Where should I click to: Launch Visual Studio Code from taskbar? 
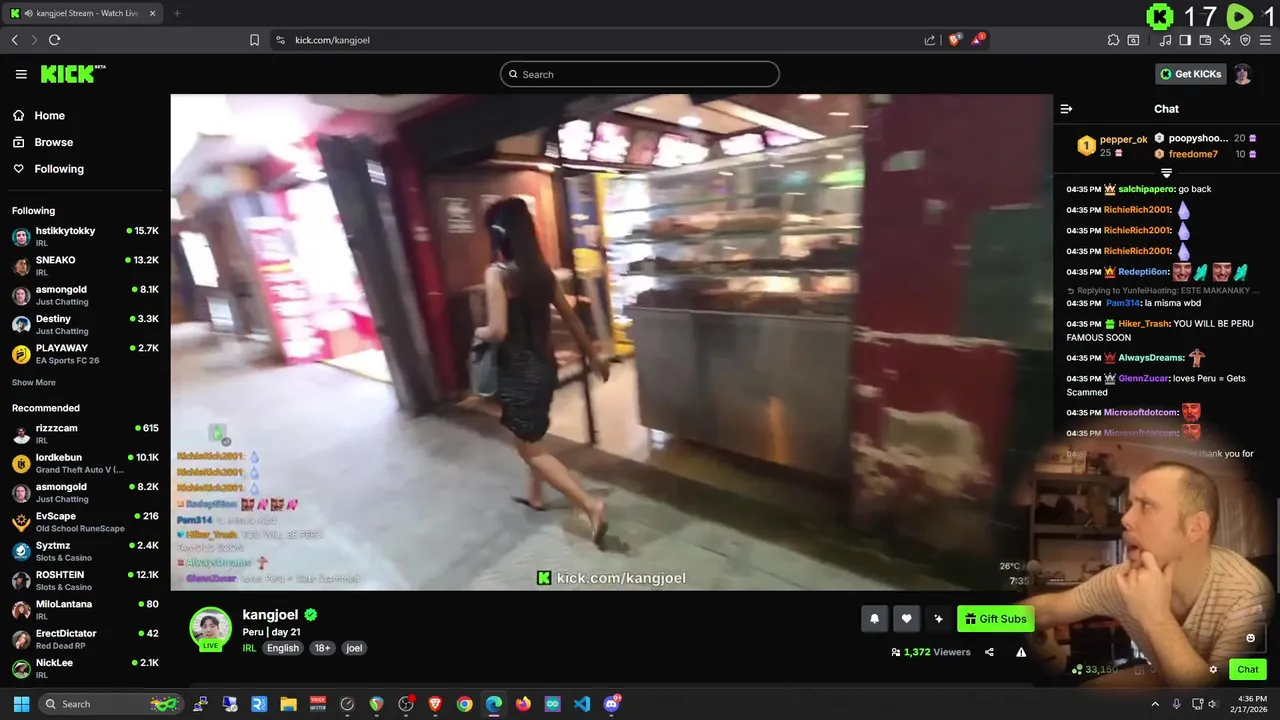(582, 704)
